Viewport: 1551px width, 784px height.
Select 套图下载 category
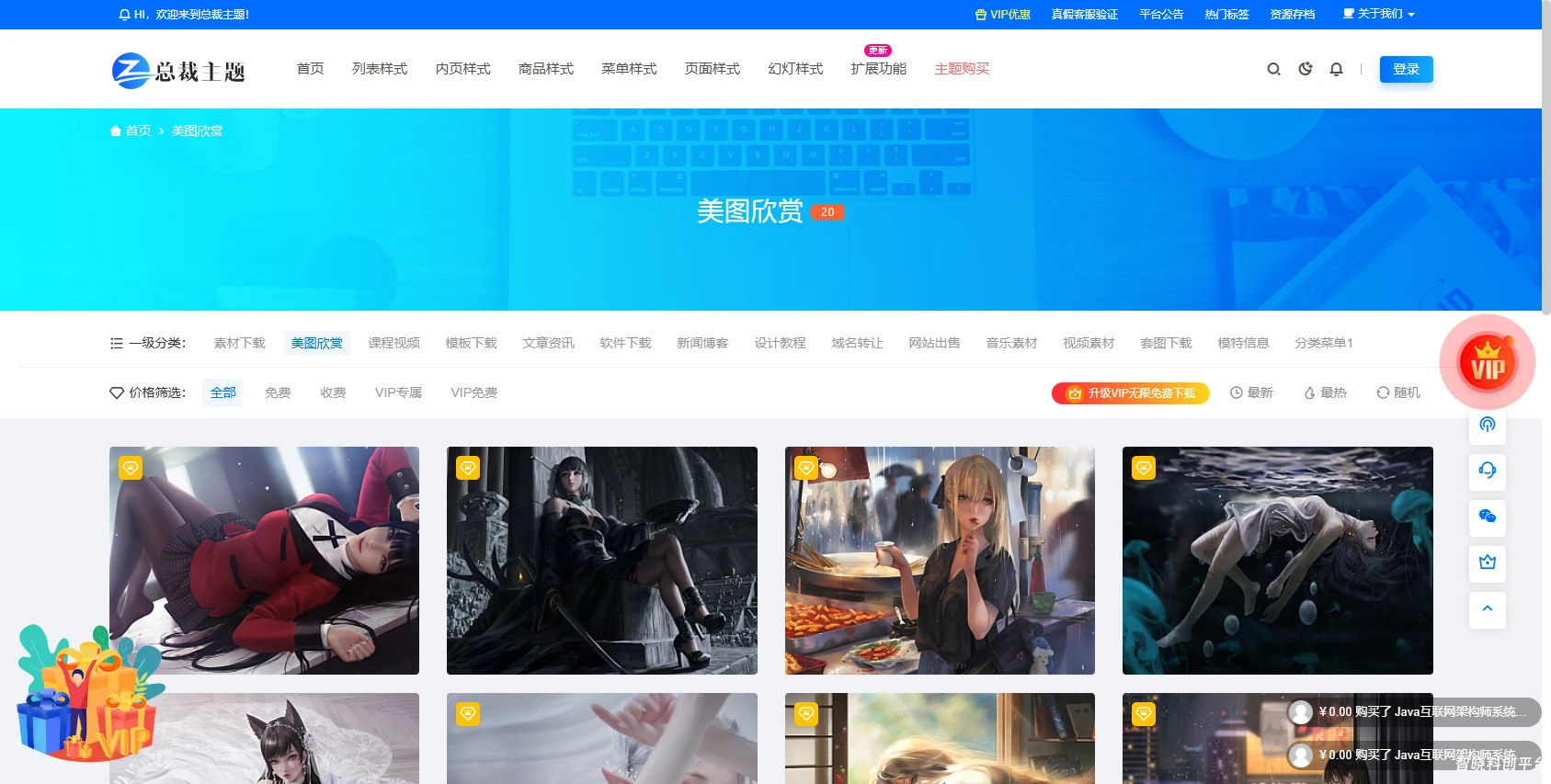click(1166, 343)
